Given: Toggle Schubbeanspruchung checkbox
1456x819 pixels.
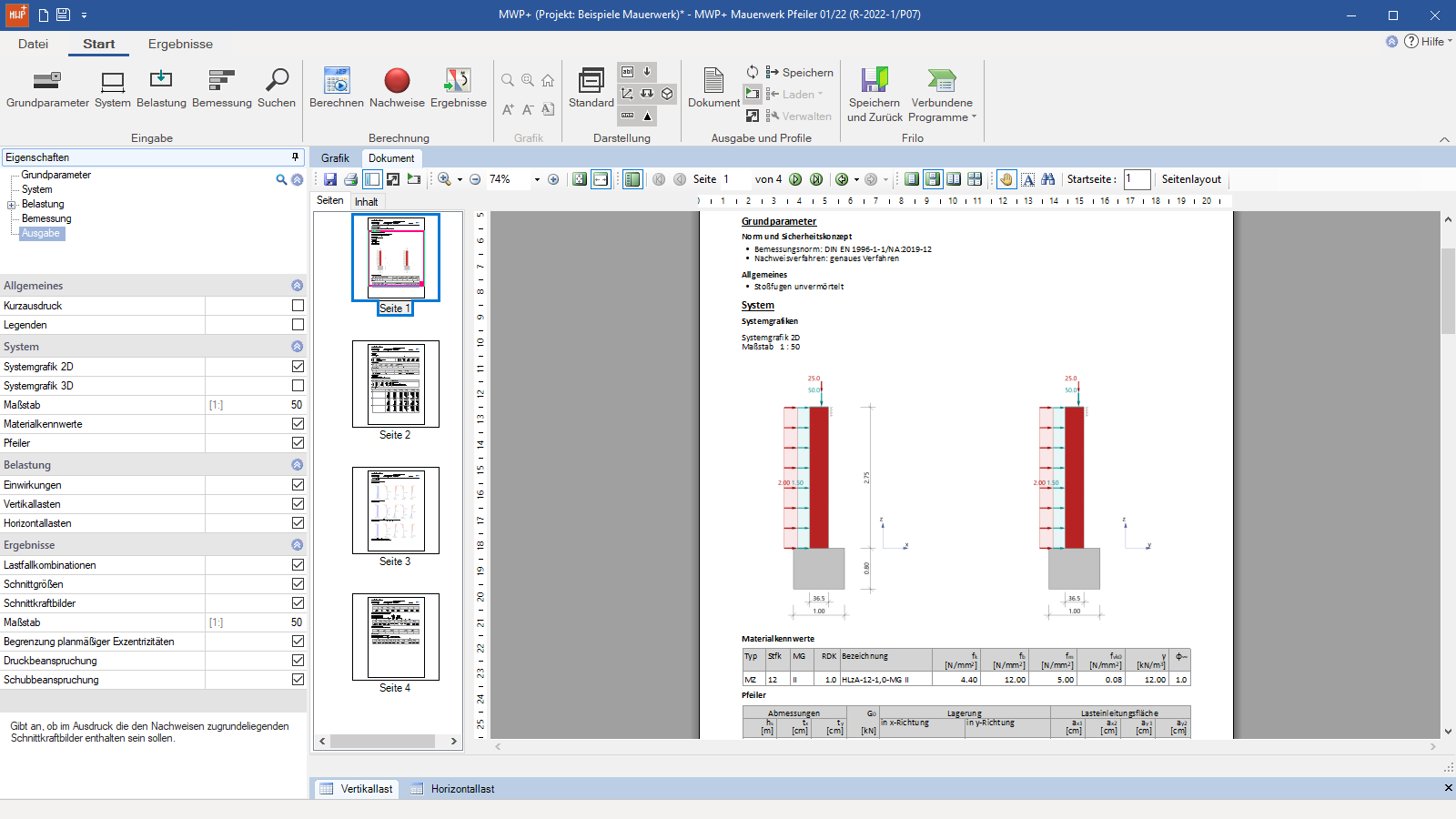Looking at the screenshot, I should coord(298,680).
